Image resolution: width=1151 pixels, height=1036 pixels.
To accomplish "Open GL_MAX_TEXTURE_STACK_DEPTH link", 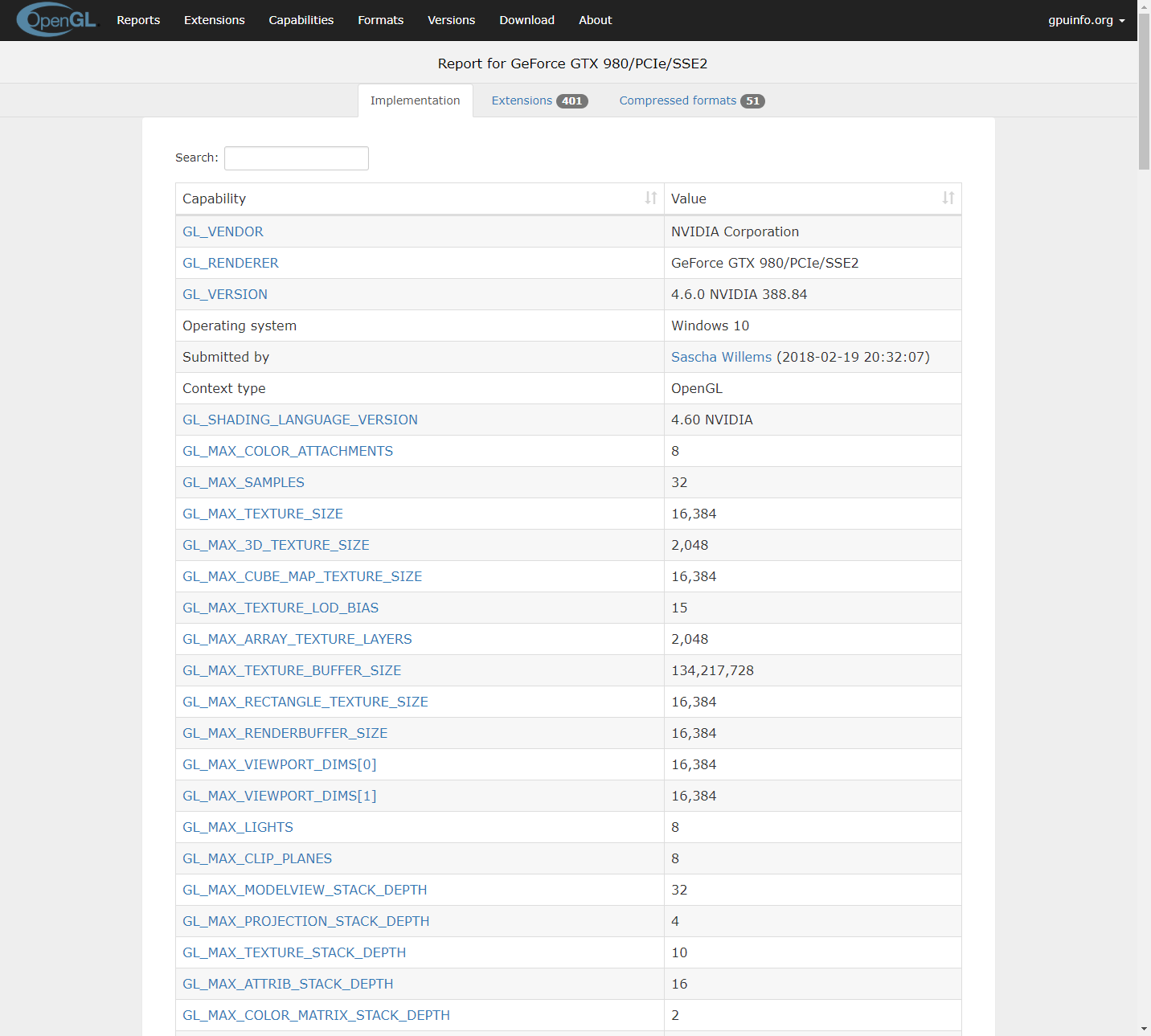I will click(294, 952).
